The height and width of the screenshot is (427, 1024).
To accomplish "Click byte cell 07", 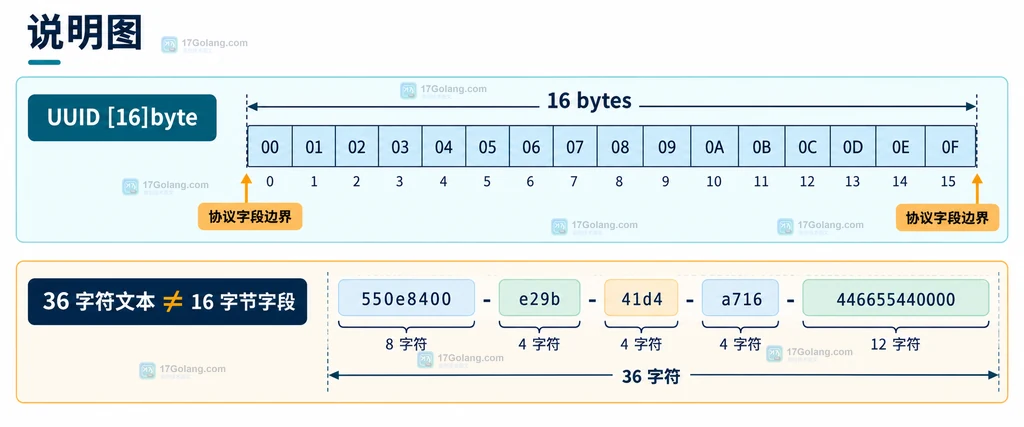I will pos(575,147).
